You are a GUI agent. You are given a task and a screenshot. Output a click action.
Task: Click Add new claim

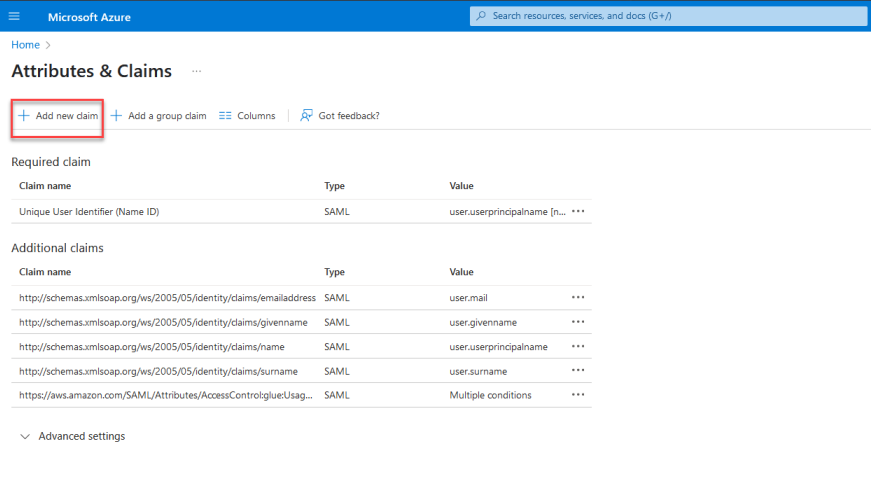pos(58,115)
